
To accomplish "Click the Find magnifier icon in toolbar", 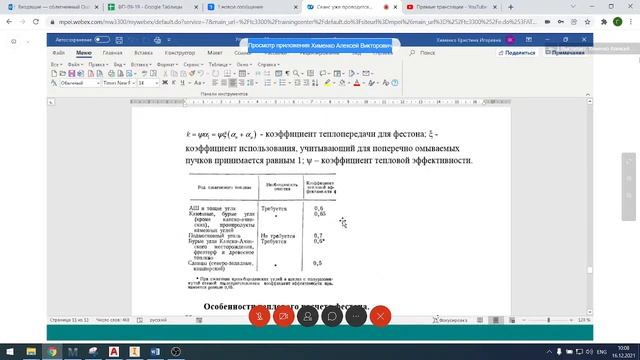I will [x=296, y=73].
